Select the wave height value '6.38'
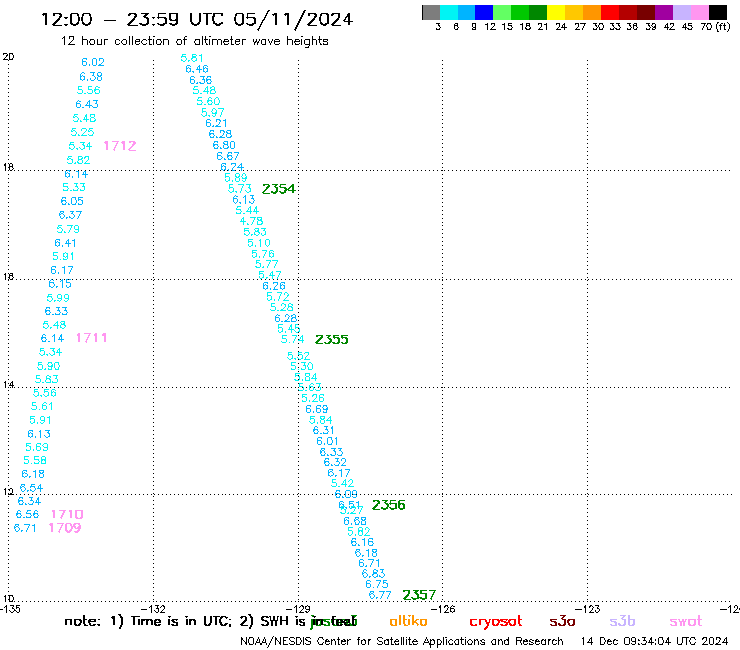The width and height of the screenshot is (740, 650). coord(91,76)
